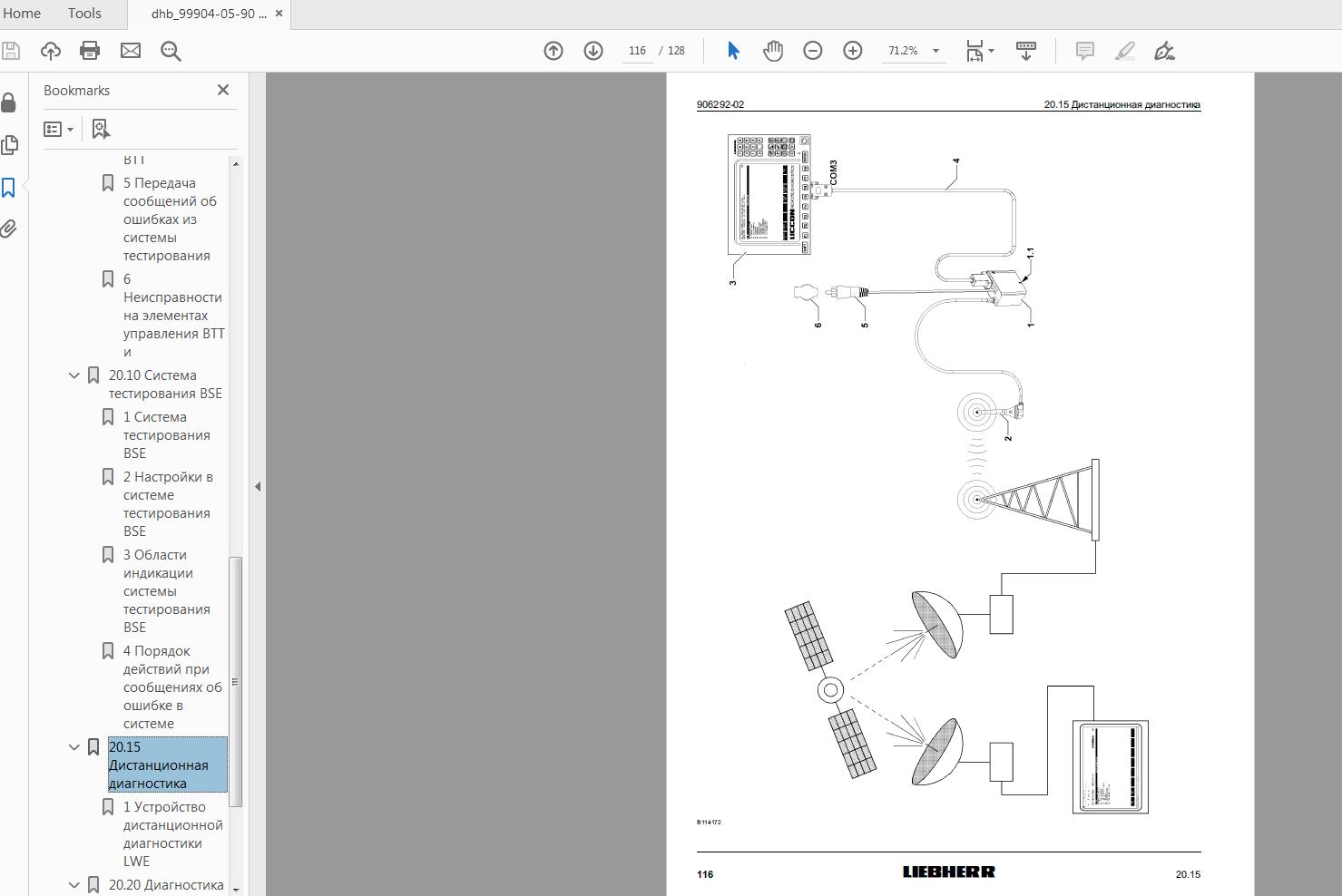Image resolution: width=1342 pixels, height=896 pixels.
Task: Open bookmark 1 Устройство дистанционной диагностики LWE
Action: (x=173, y=834)
